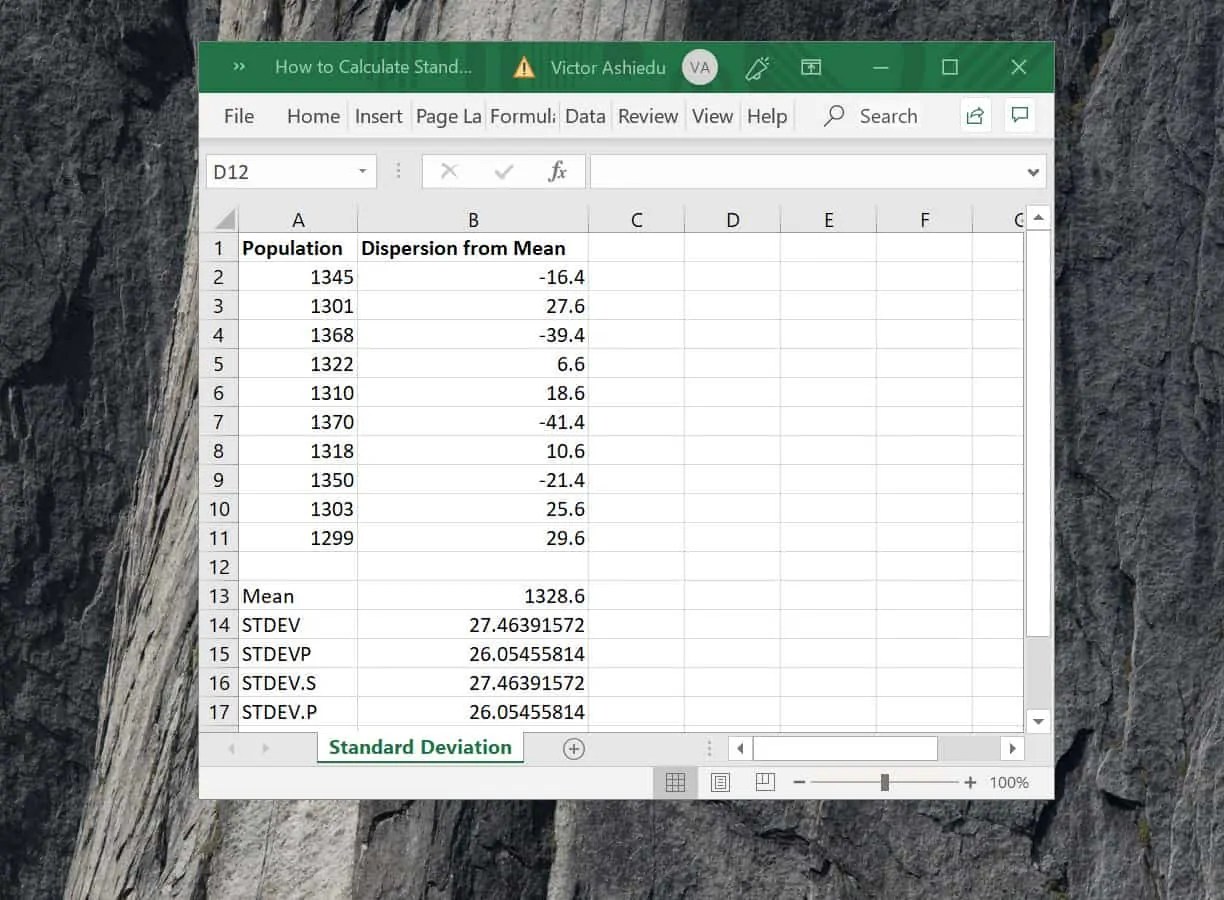Switch to the Review ribbon tab
1224x900 pixels.
[647, 116]
